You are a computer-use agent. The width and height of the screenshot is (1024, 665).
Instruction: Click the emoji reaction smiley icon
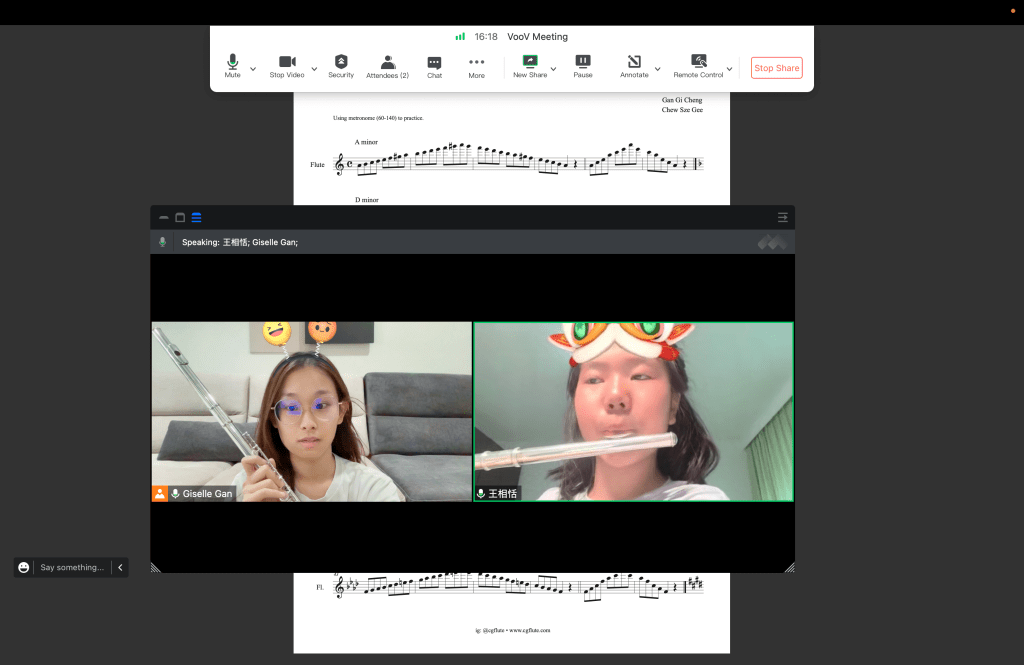tap(24, 567)
